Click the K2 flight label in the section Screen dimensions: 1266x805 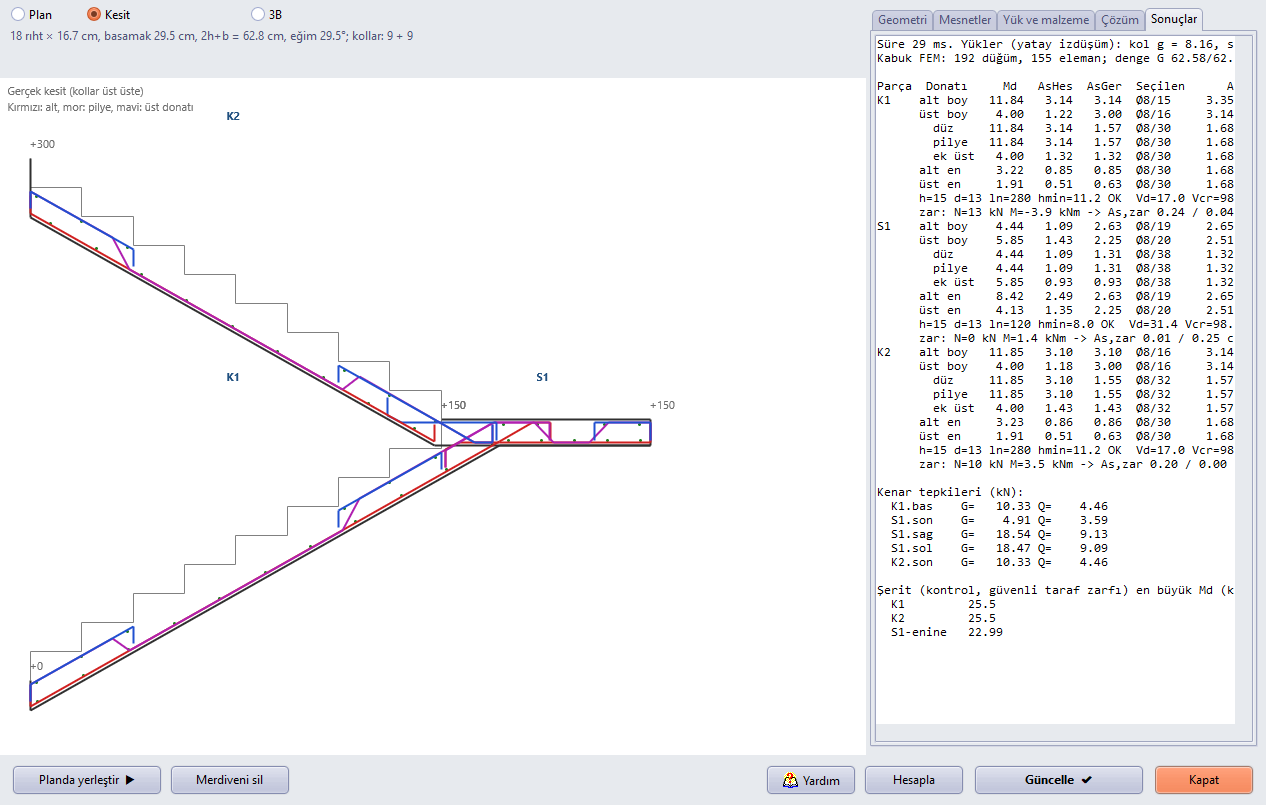point(233,116)
